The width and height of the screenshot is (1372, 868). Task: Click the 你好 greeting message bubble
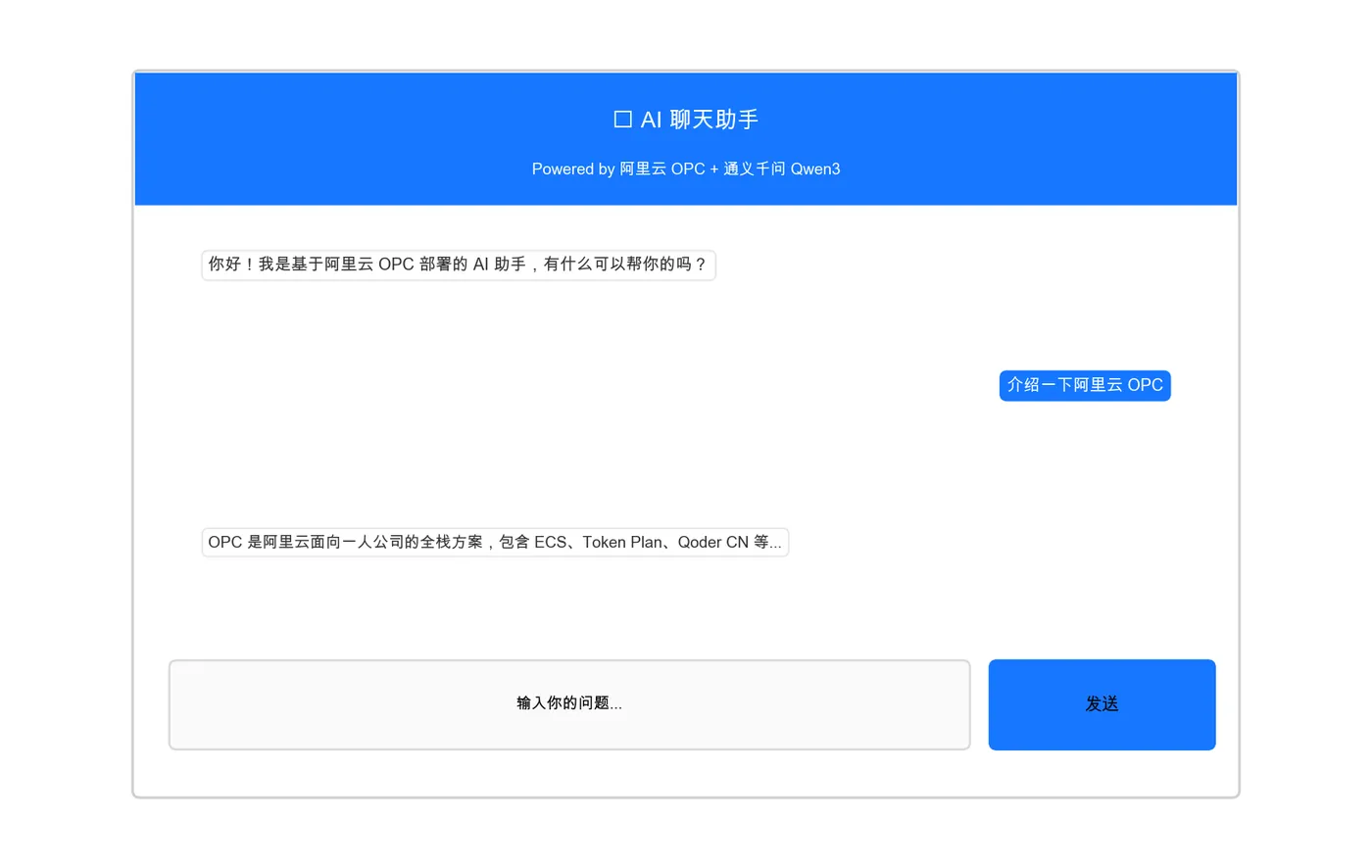point(459,265)
